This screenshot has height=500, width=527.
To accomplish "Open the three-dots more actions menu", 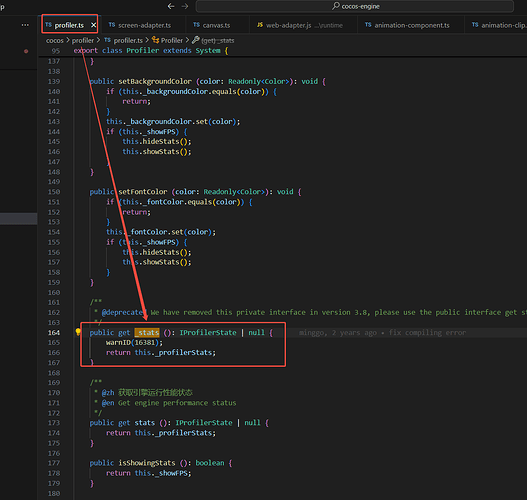I will click(x=25, y=25).
